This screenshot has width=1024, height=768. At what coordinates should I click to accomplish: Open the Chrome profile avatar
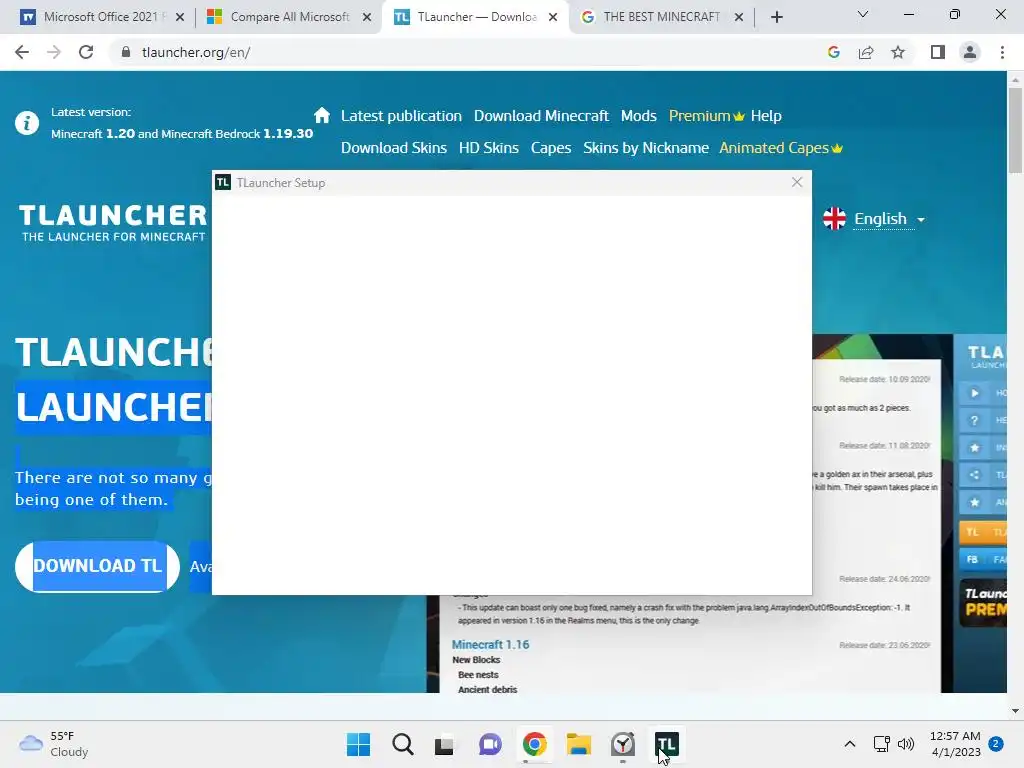click(970, 52)
